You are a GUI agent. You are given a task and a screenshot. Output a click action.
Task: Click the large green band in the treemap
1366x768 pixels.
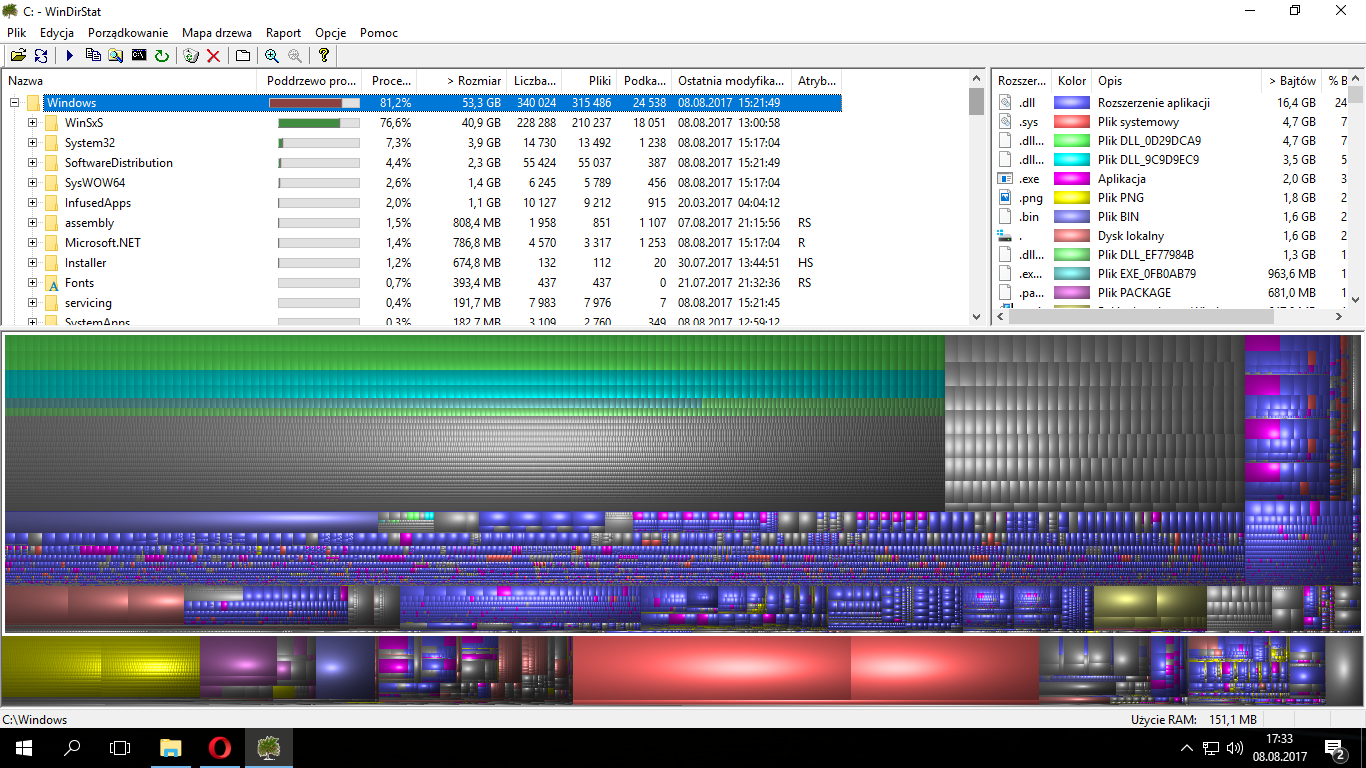tap(475, 353)
